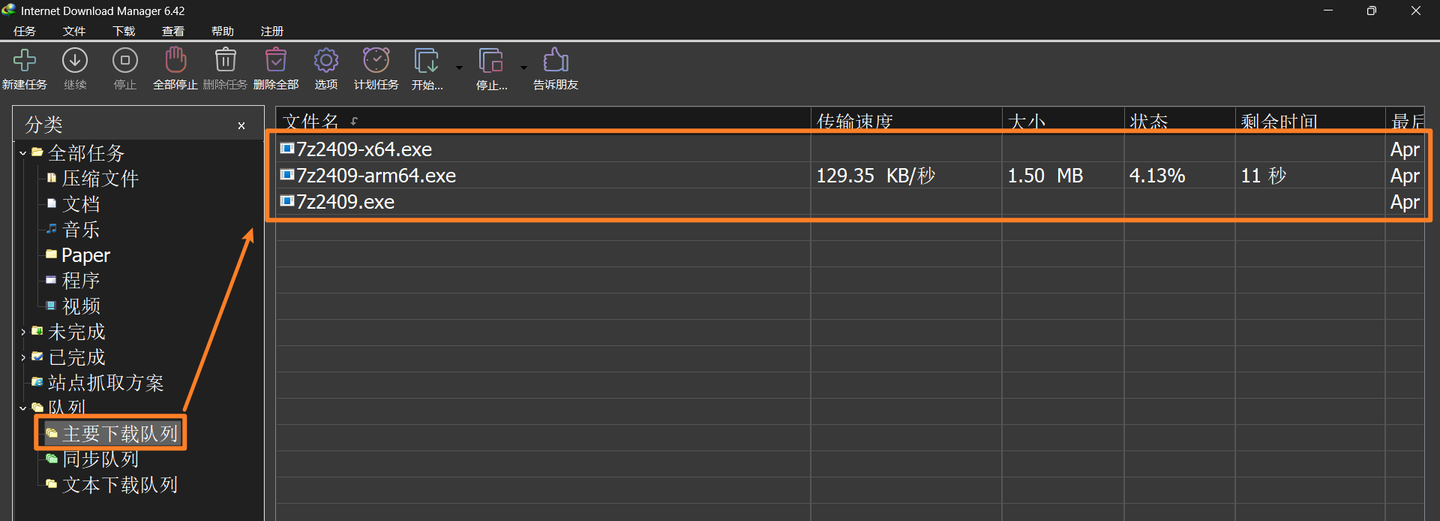Image resolution: width=1440 pixels, height=521 pixels.
Task: Click the 删除全部 trash icon
Action: coord(276,61)
